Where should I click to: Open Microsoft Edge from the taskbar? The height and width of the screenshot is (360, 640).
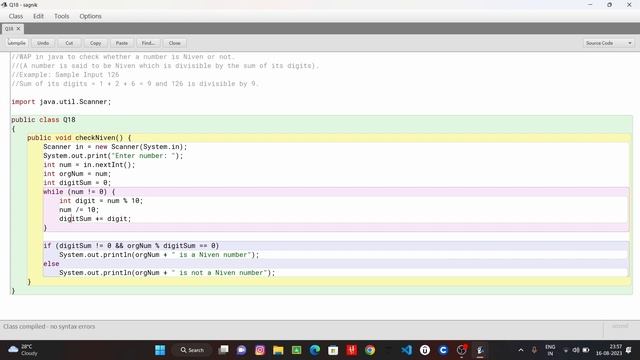[315, 350]
